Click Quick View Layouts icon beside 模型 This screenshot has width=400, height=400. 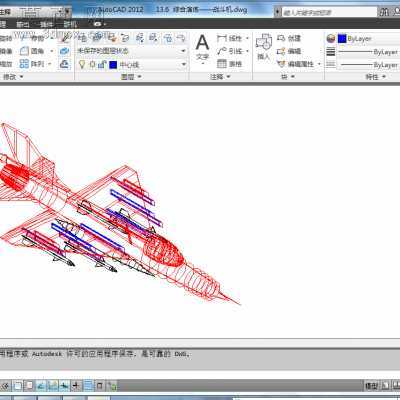click(x=385, y=386)
